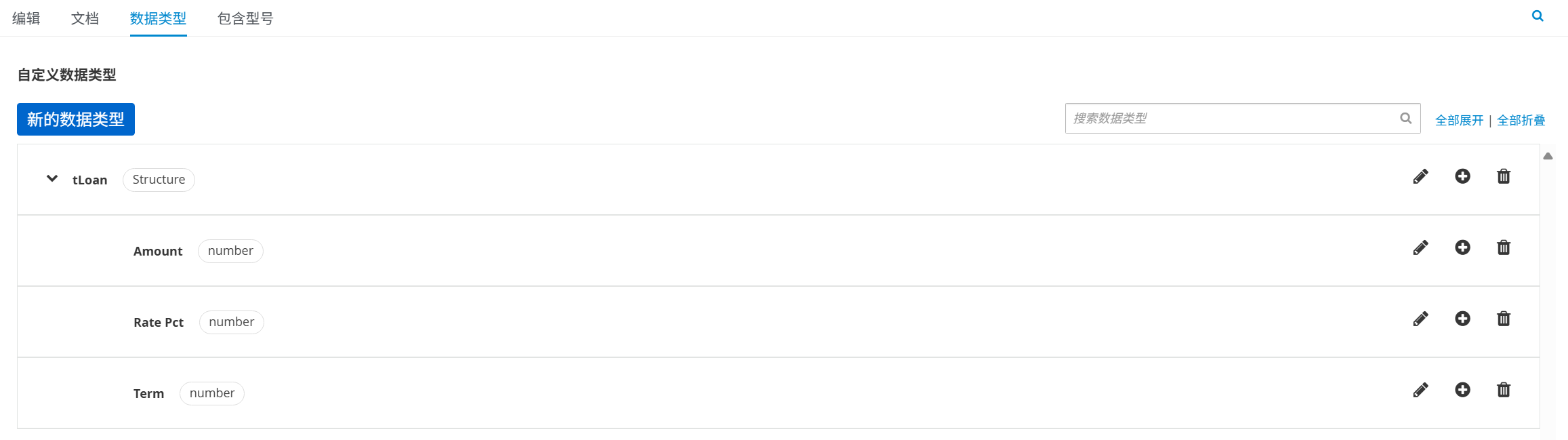Image resolution: width=1568 pixels, height=440 pixels.
Task: Edit the Rate Pct field
Action: (1420, 319)
